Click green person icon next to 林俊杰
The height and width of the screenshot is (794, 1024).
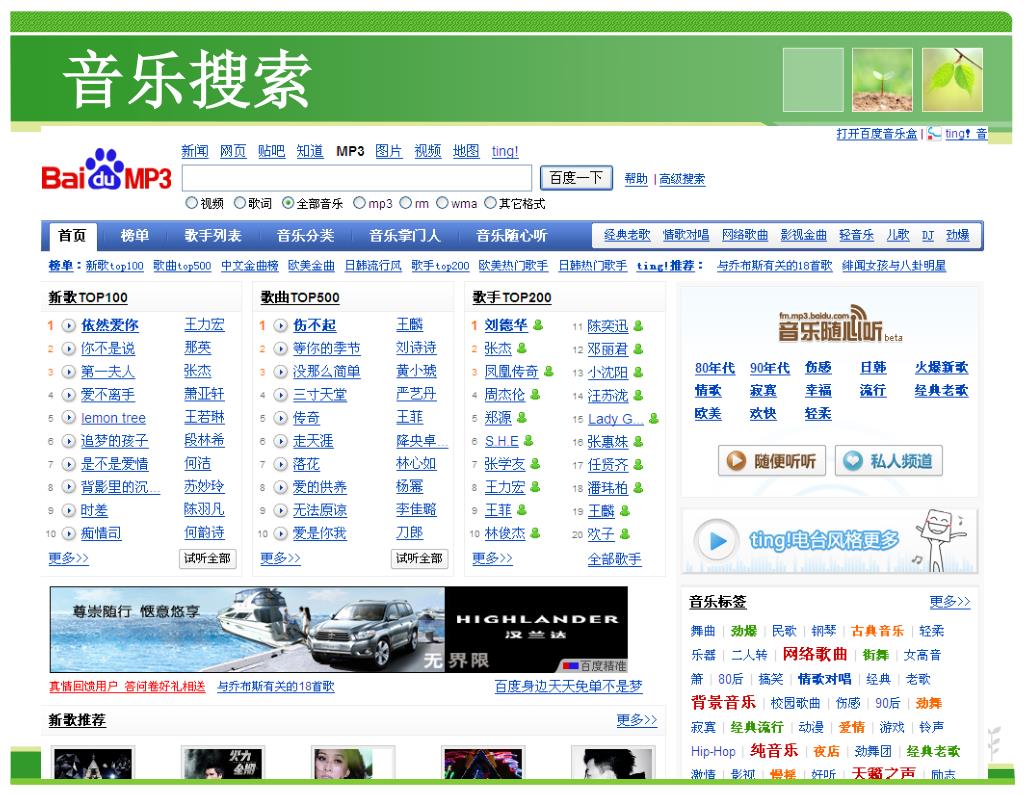[535, 533]
